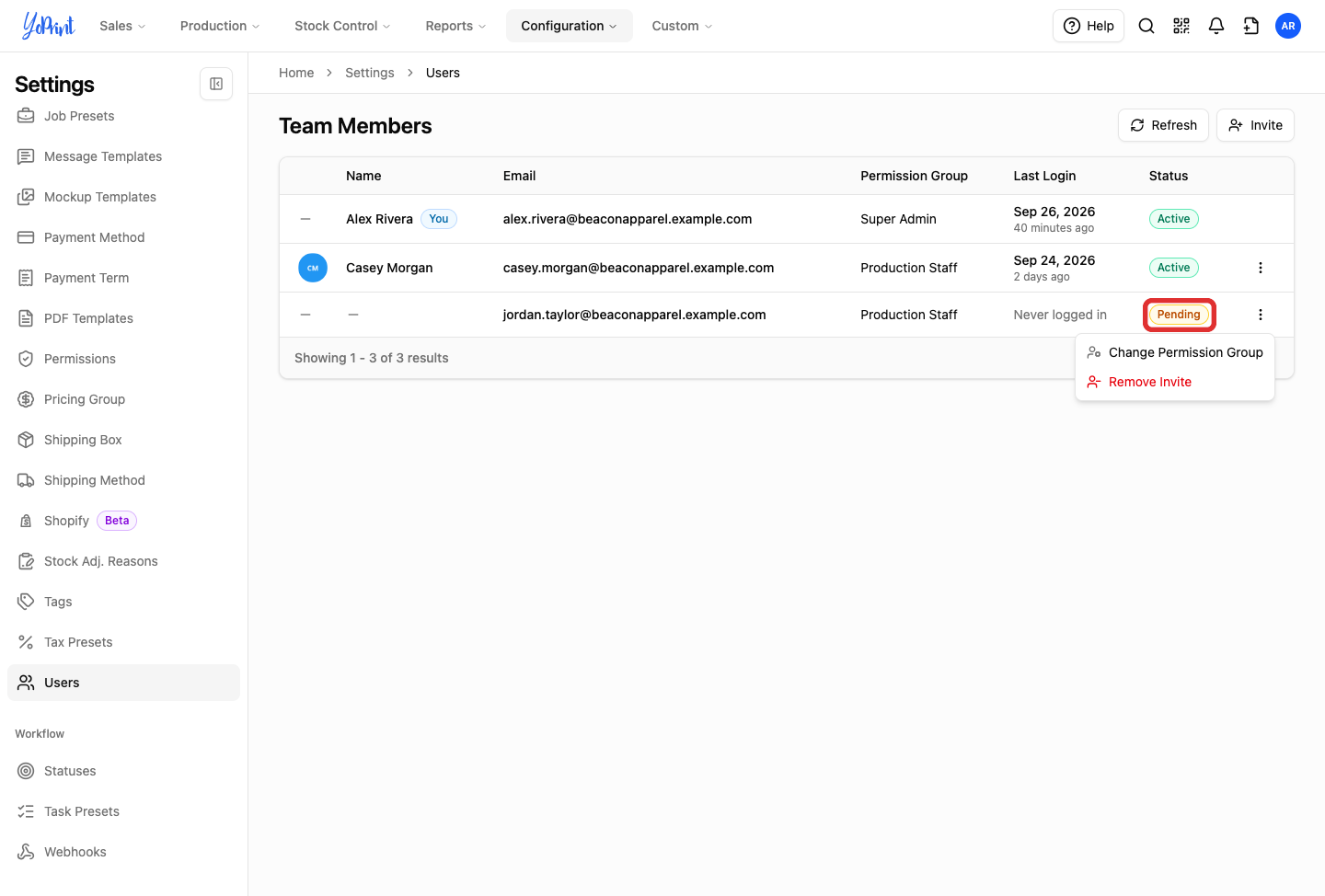The height and width of the screenshot is (896, 1325).
Task: Go to the Settings breadcrumb link
Action: coord(370,73)
